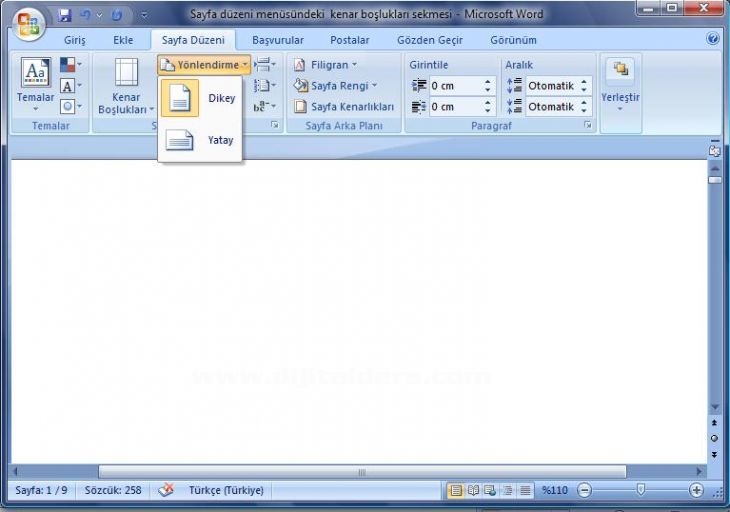The height and width of the screenshot is (512, 730).
Task: Open the Filigran watermark menu
Action: click(325, 65)
